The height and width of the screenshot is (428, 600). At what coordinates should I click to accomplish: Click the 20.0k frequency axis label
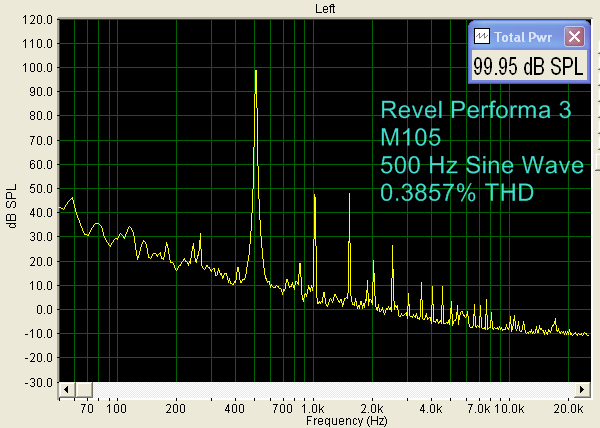(569, 409)
